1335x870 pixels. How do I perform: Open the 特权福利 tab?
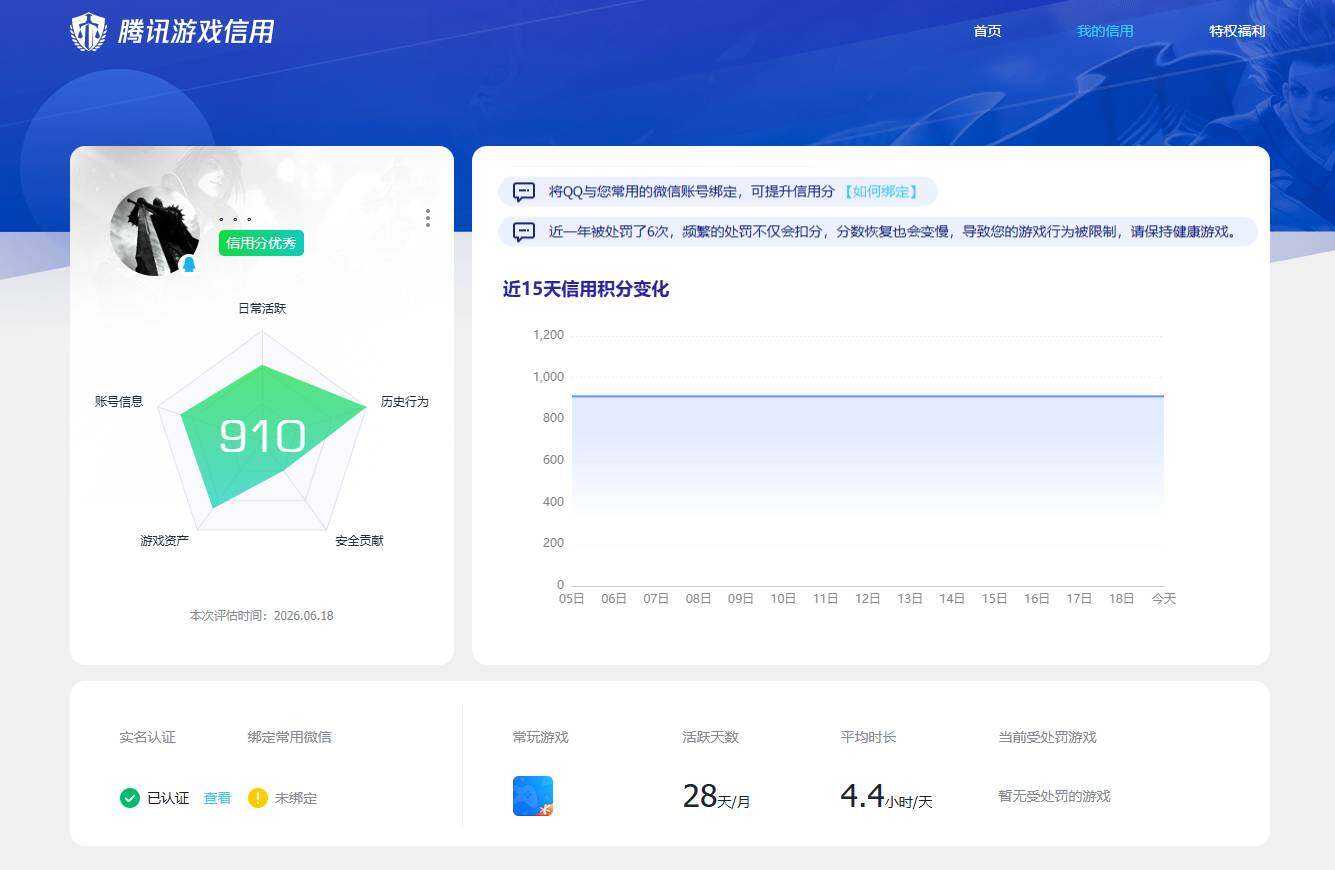pos(1237,31)
